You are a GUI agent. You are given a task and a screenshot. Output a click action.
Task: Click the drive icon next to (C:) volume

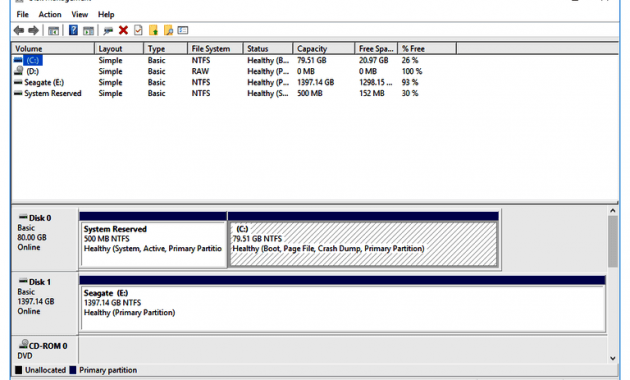18,60
